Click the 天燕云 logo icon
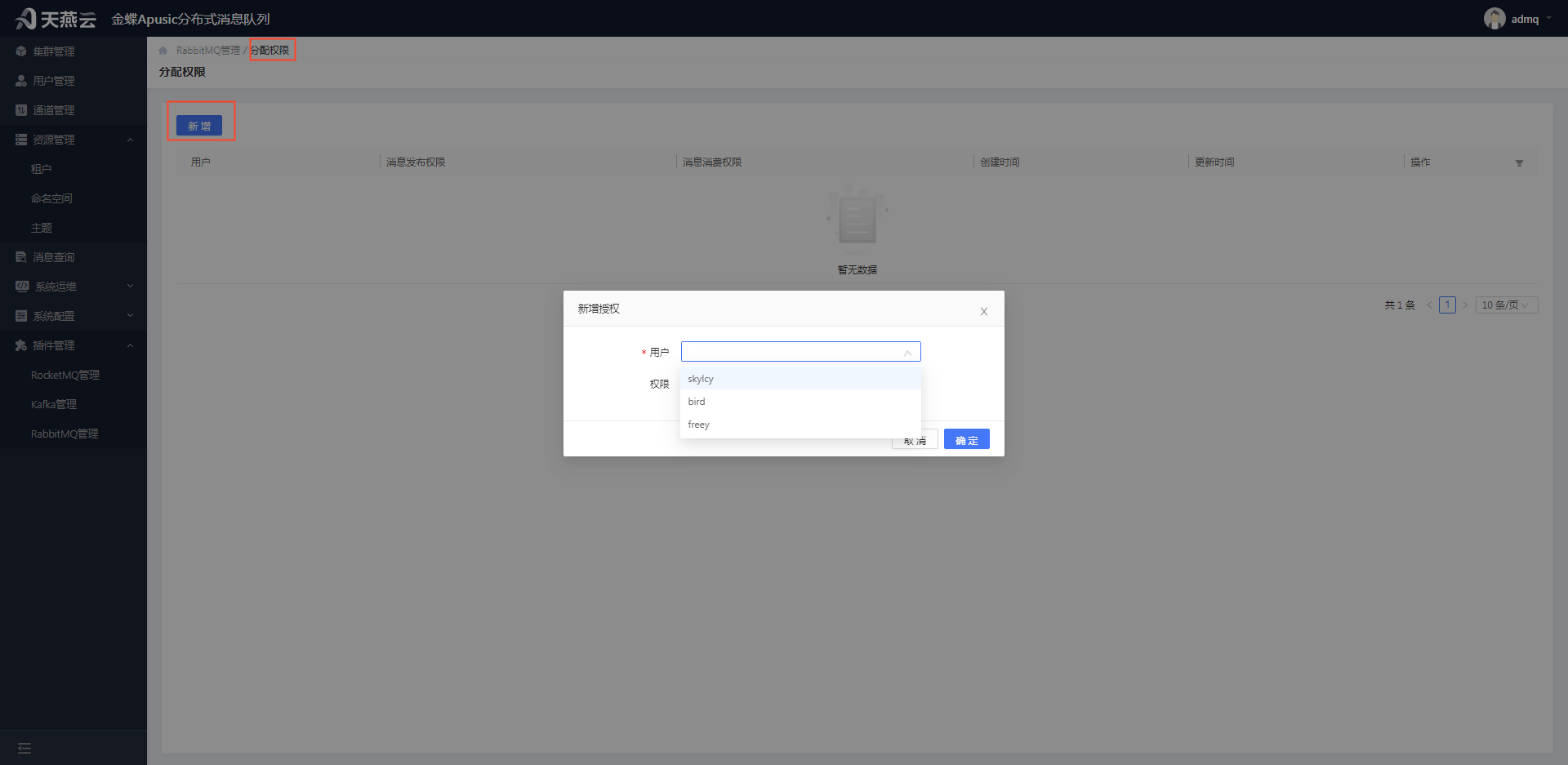This screenshot has width=1568, height=765. click(x=26, y=18)
